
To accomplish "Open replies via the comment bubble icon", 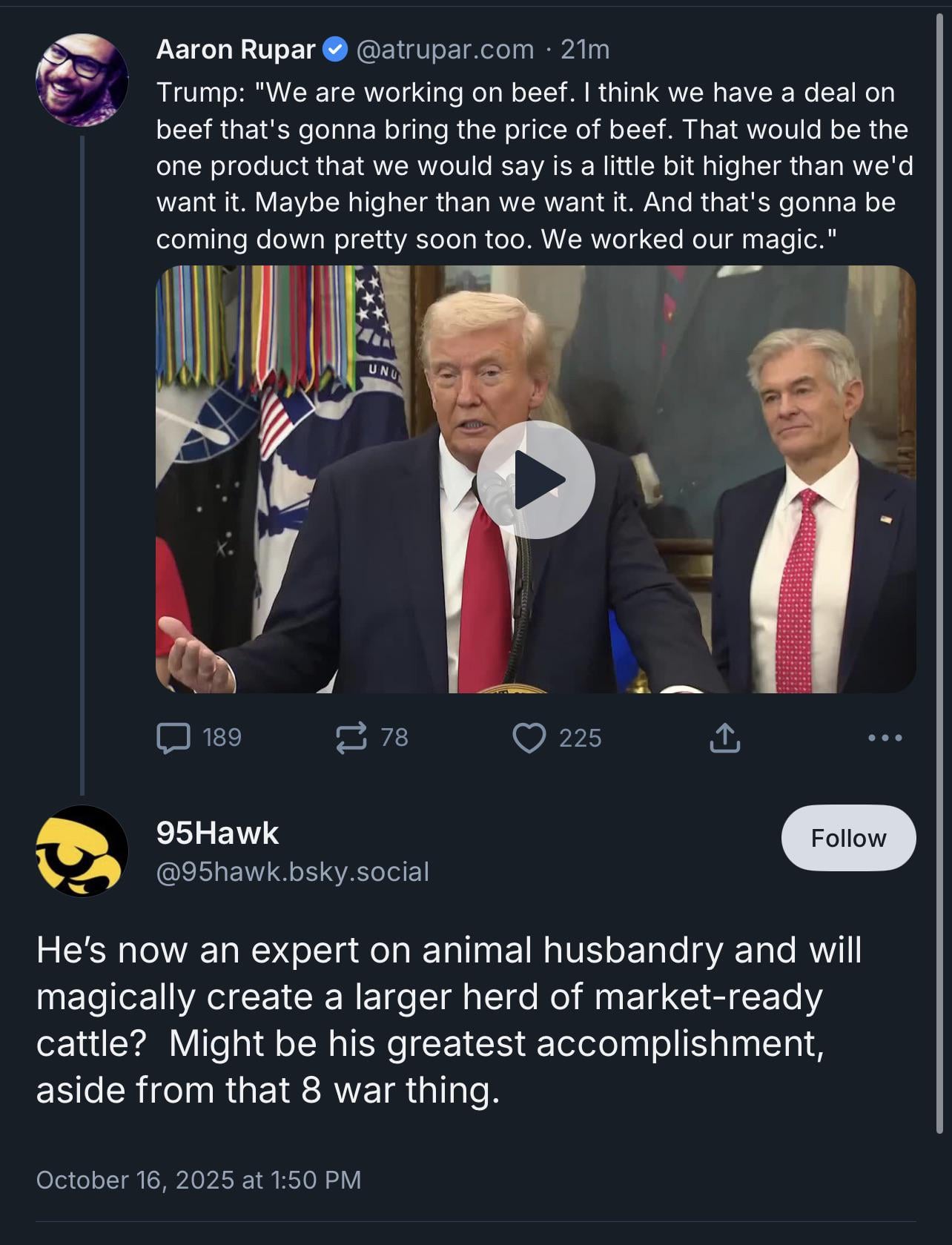I will [x=173, y=738].
